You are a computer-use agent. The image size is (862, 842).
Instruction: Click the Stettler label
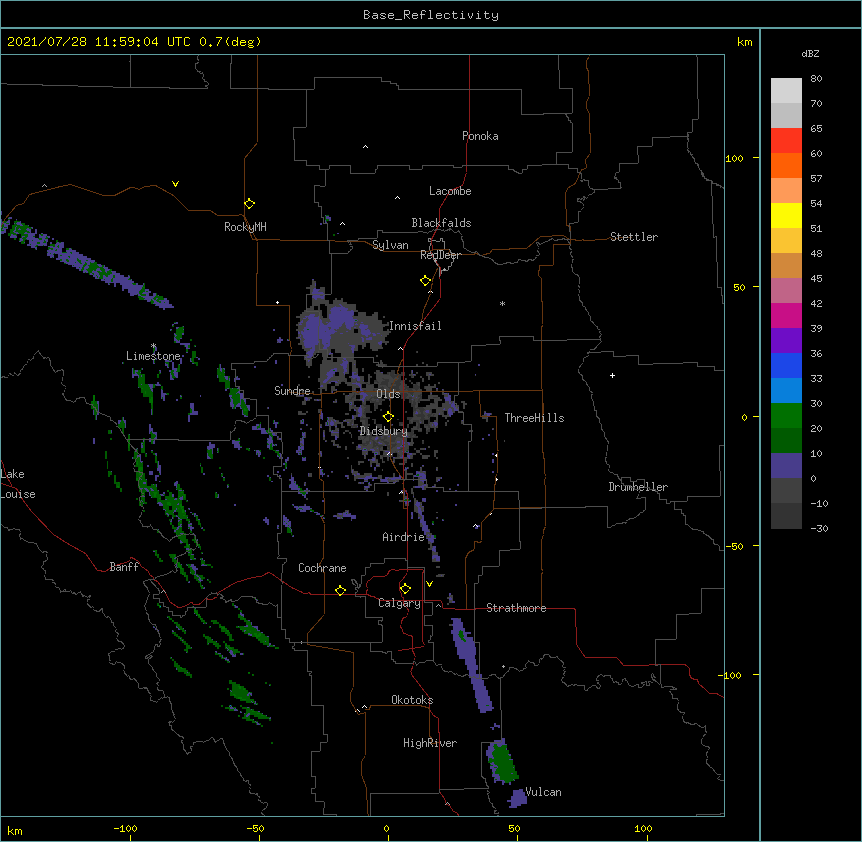coord(634,237)
